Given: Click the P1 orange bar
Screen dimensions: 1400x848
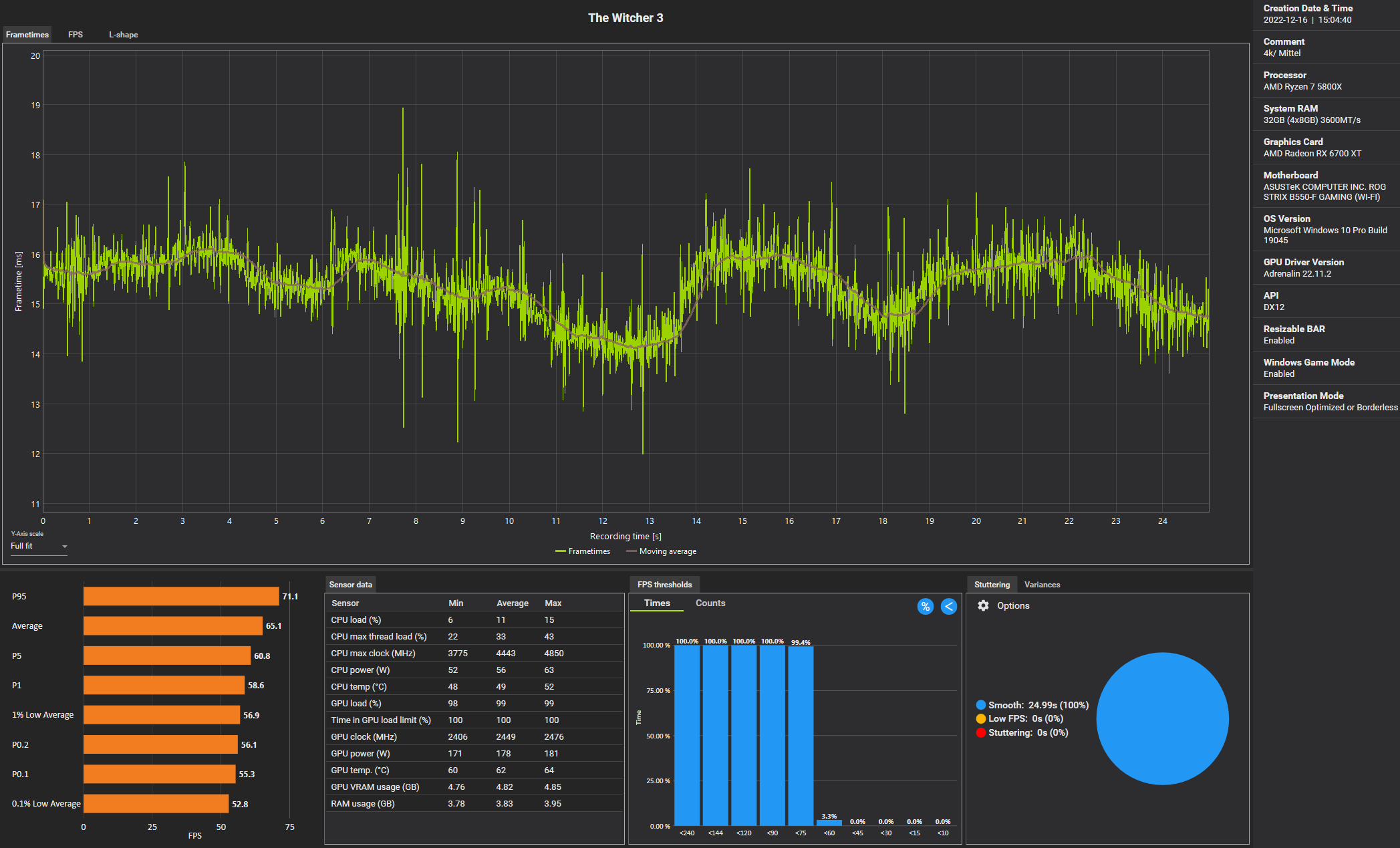Looking at the screenshot, I should [164, 685].
